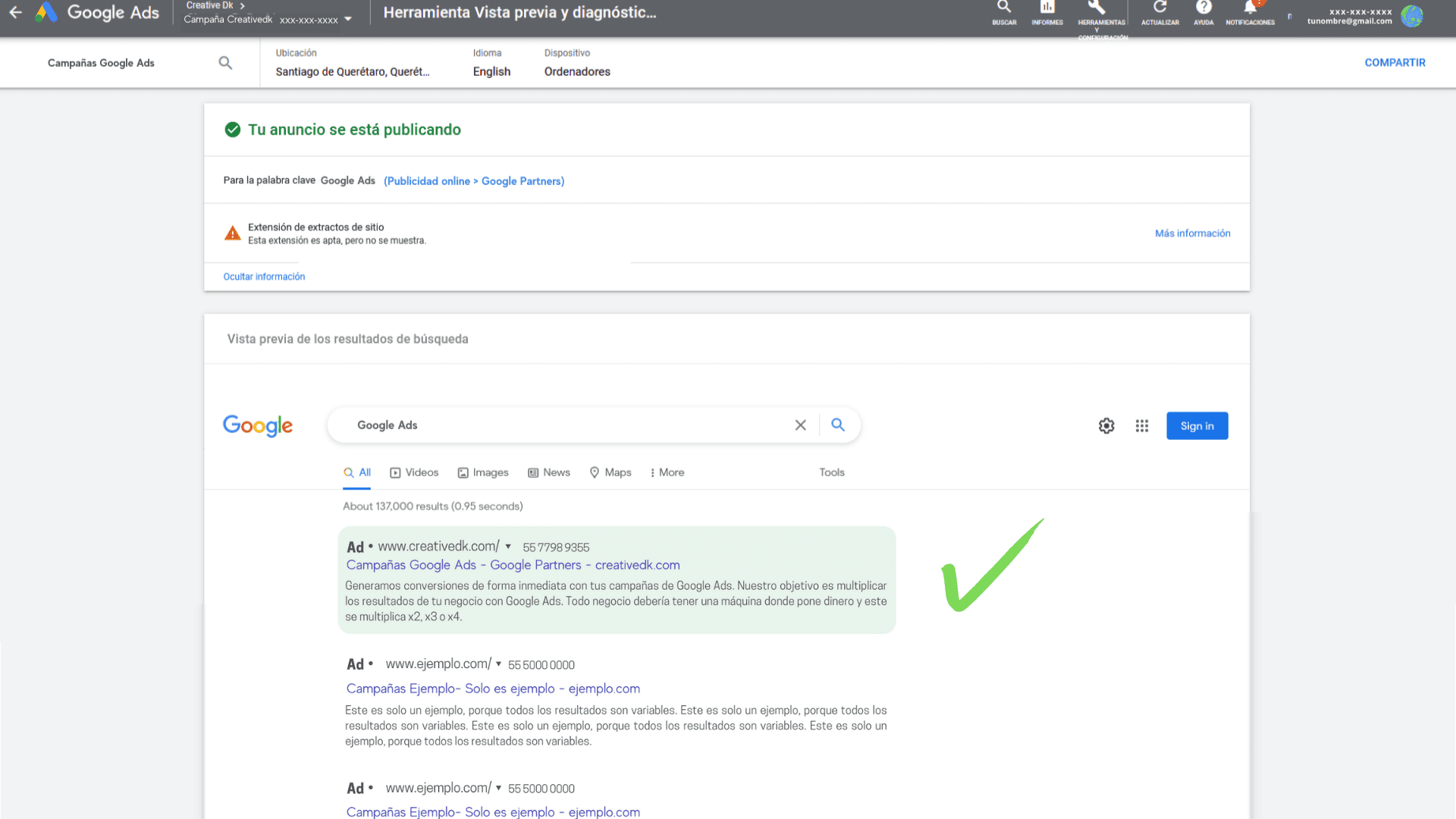Open the Google apps grid icon
The height and width of the screenshot is (819, 1456).
coord(1142,426)
